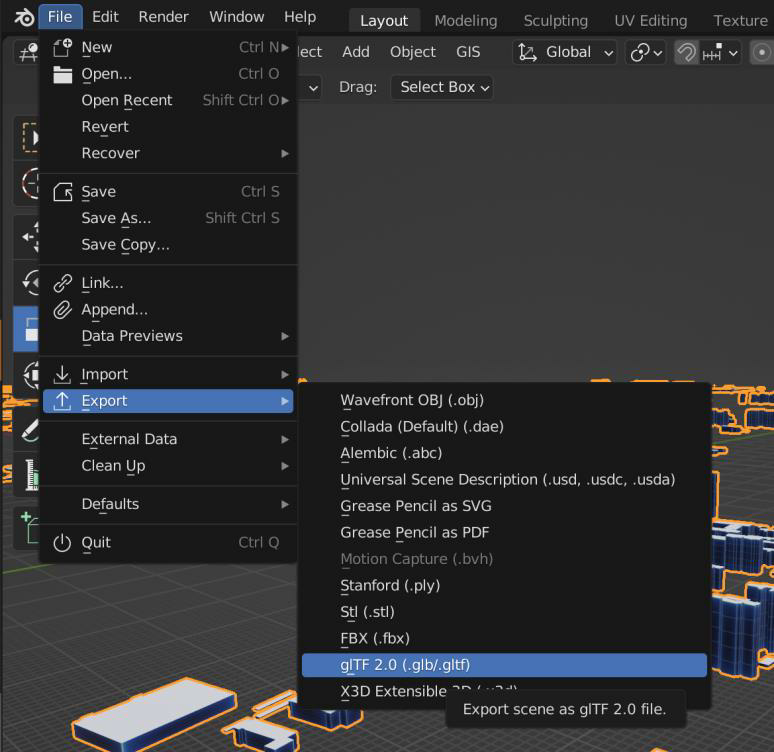The height and width of the screenshot is (752, 774).
Task: Open the snapping options dropdown
Action: point(721,52)
